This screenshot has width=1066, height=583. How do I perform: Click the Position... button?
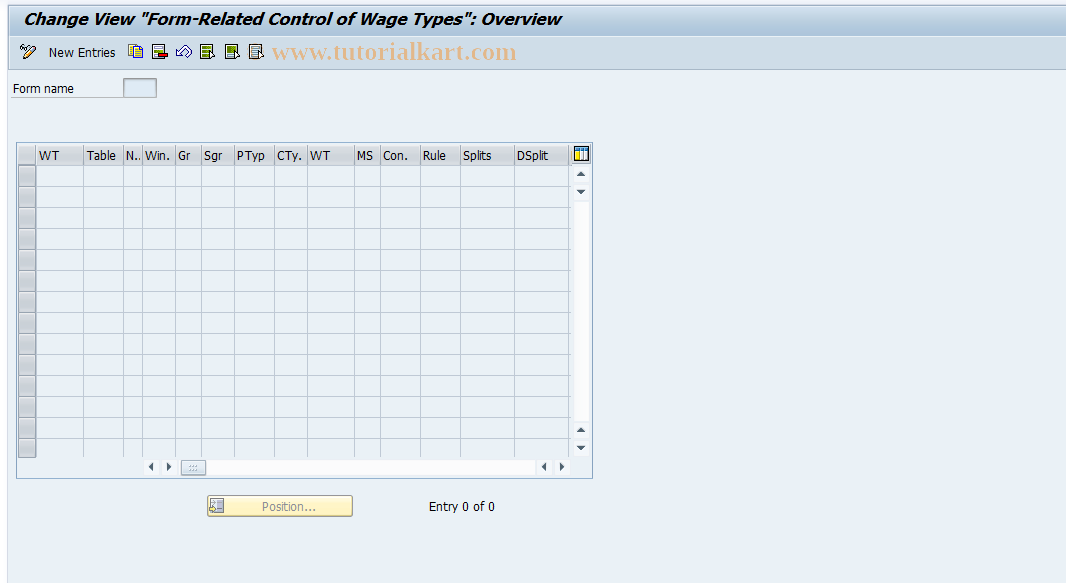pyautogui.click(x=280, y=506)
